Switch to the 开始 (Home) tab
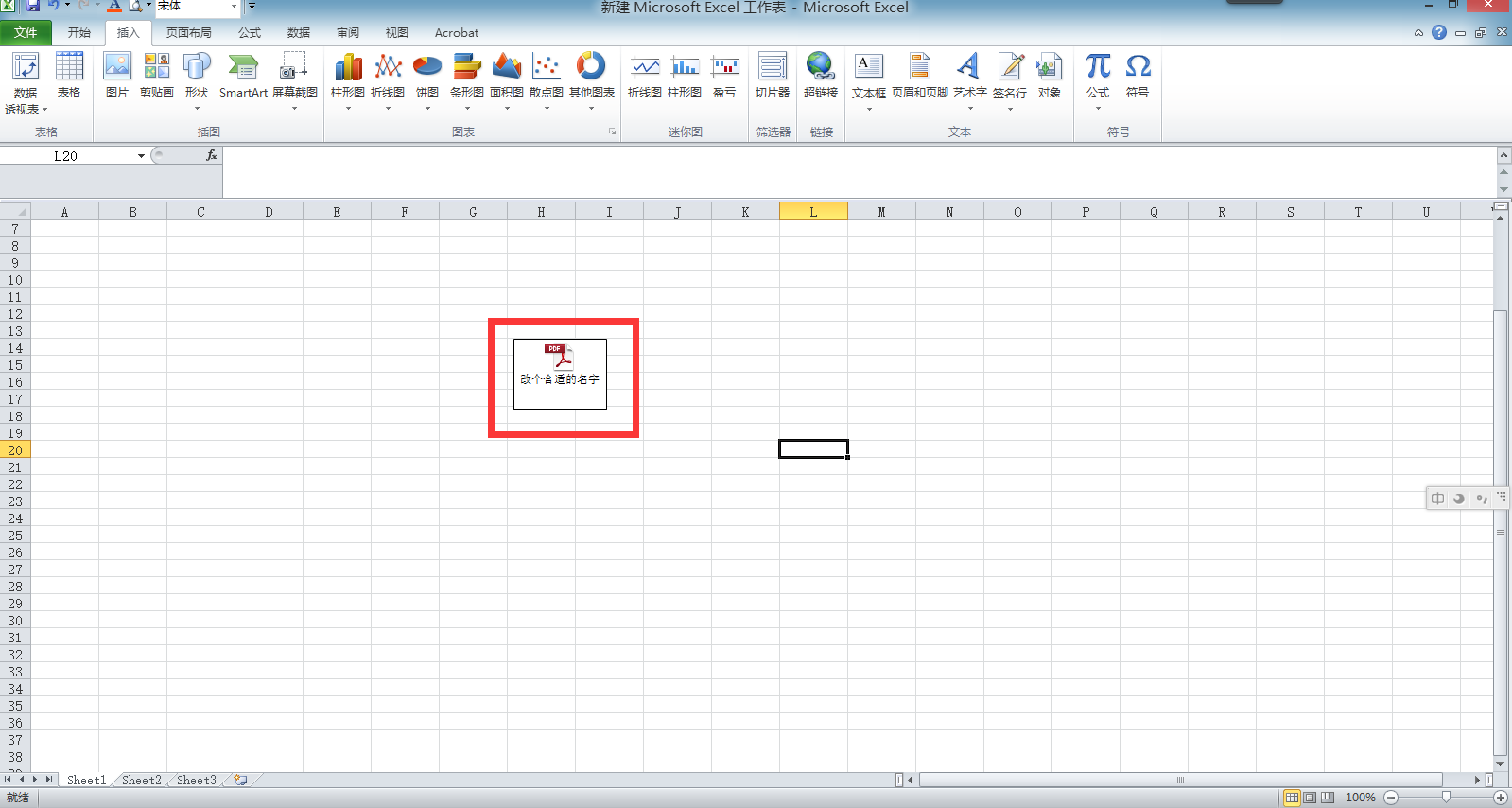The image size is (1512, 808). 79,32
